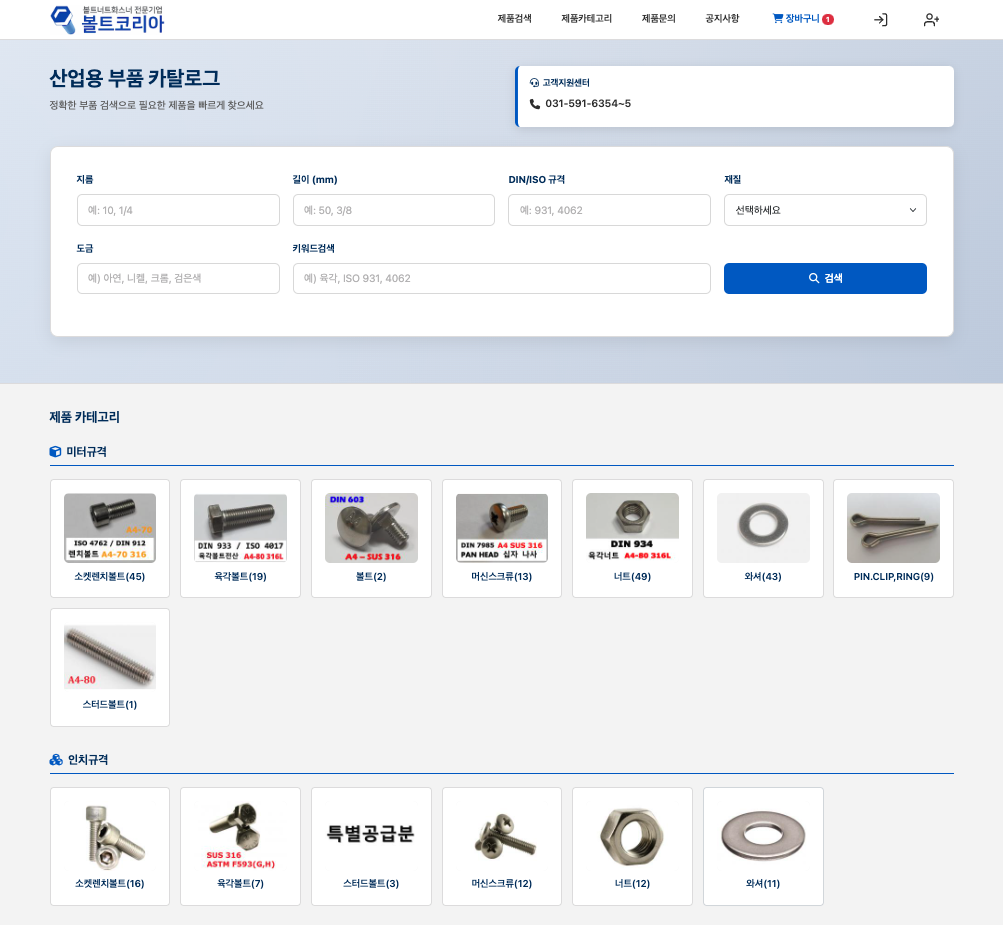This screenshot has width=1003, height=925.
Task: Open inch 너트(12) image
Action: click(x=632, y=836)
